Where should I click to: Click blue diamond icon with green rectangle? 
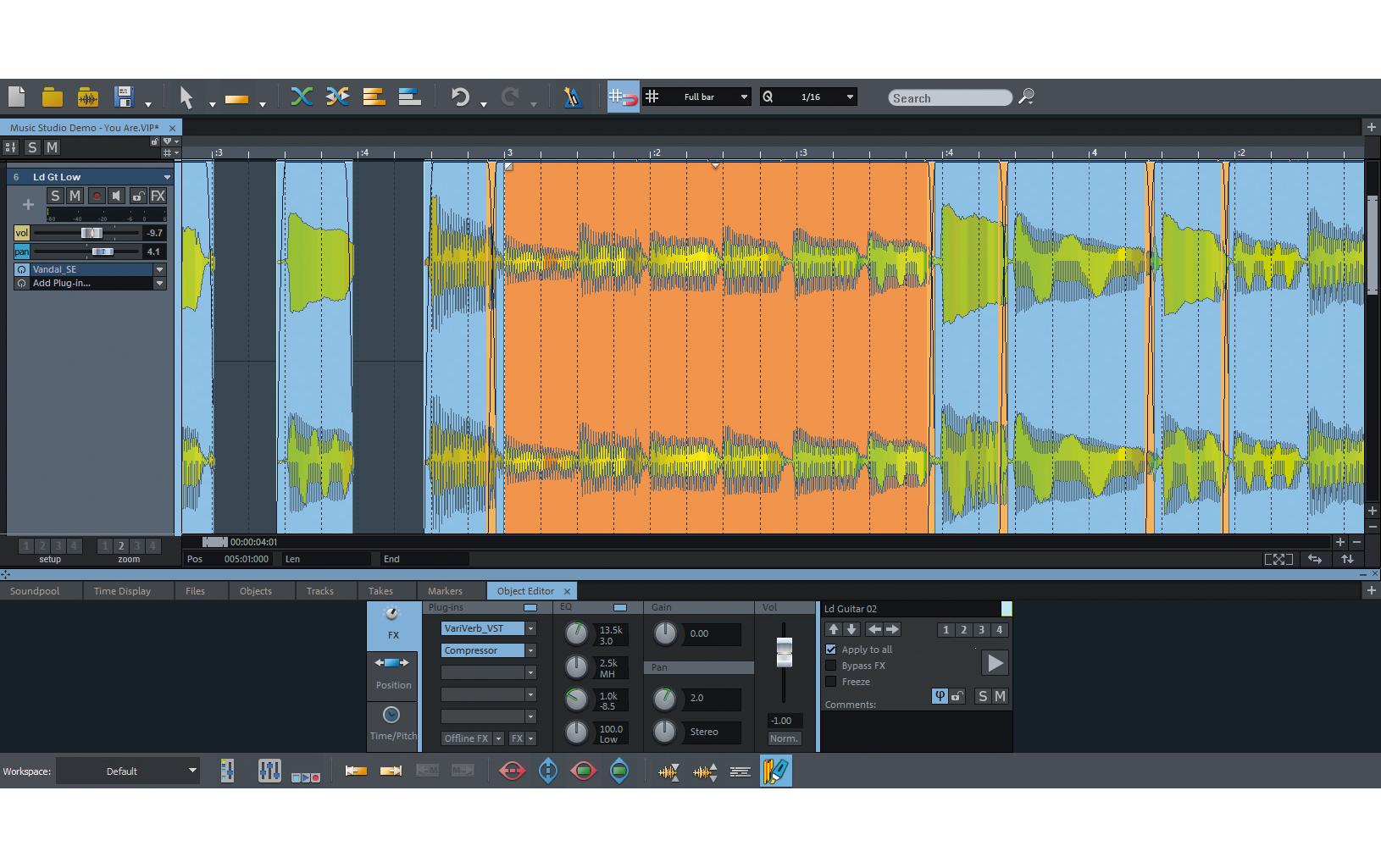point(619,771)
